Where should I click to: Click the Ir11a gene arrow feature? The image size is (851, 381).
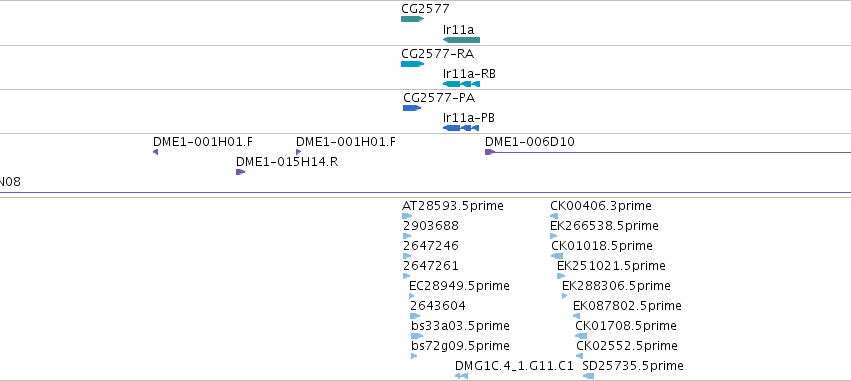pyautogui.click(x=461, y=40)
